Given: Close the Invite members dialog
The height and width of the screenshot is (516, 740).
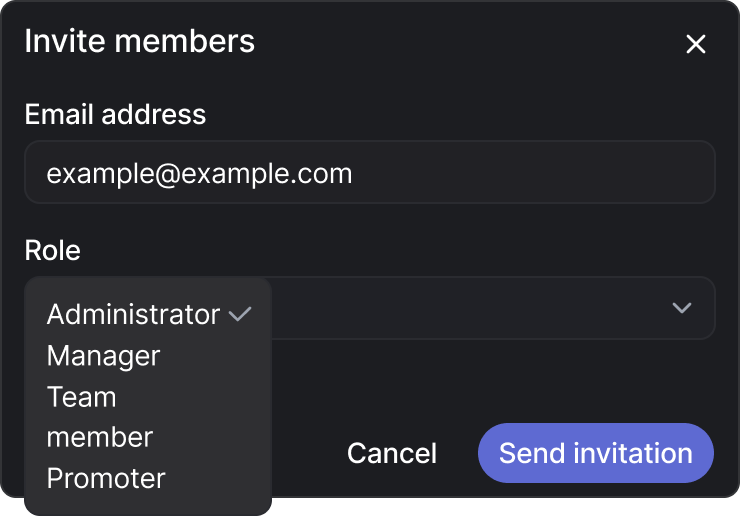Looking at the screenshot, I should point(695,44).
